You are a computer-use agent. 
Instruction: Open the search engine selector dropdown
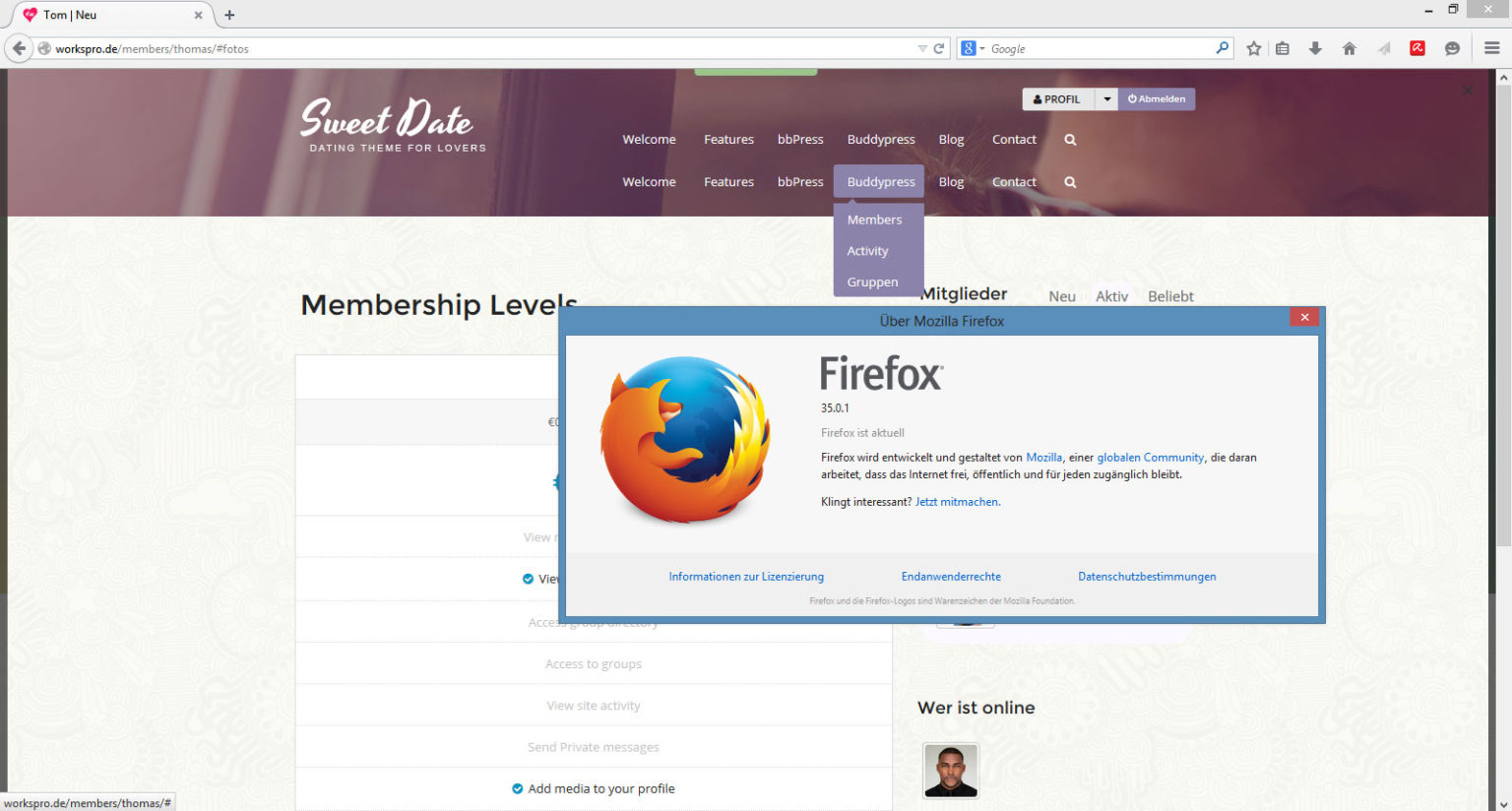973,48
